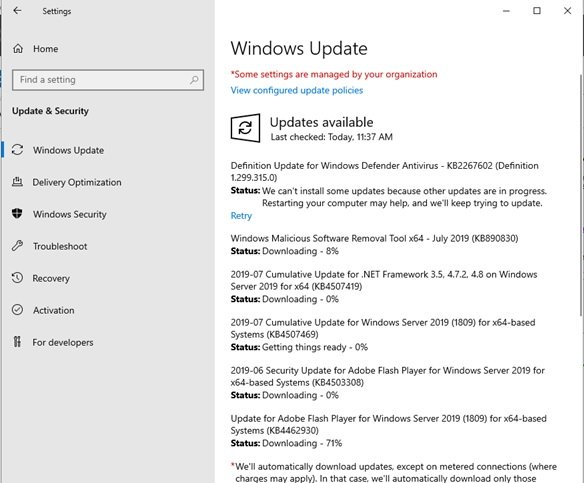Open View configured update policies link
584x483 pixels.
[297, 90]
